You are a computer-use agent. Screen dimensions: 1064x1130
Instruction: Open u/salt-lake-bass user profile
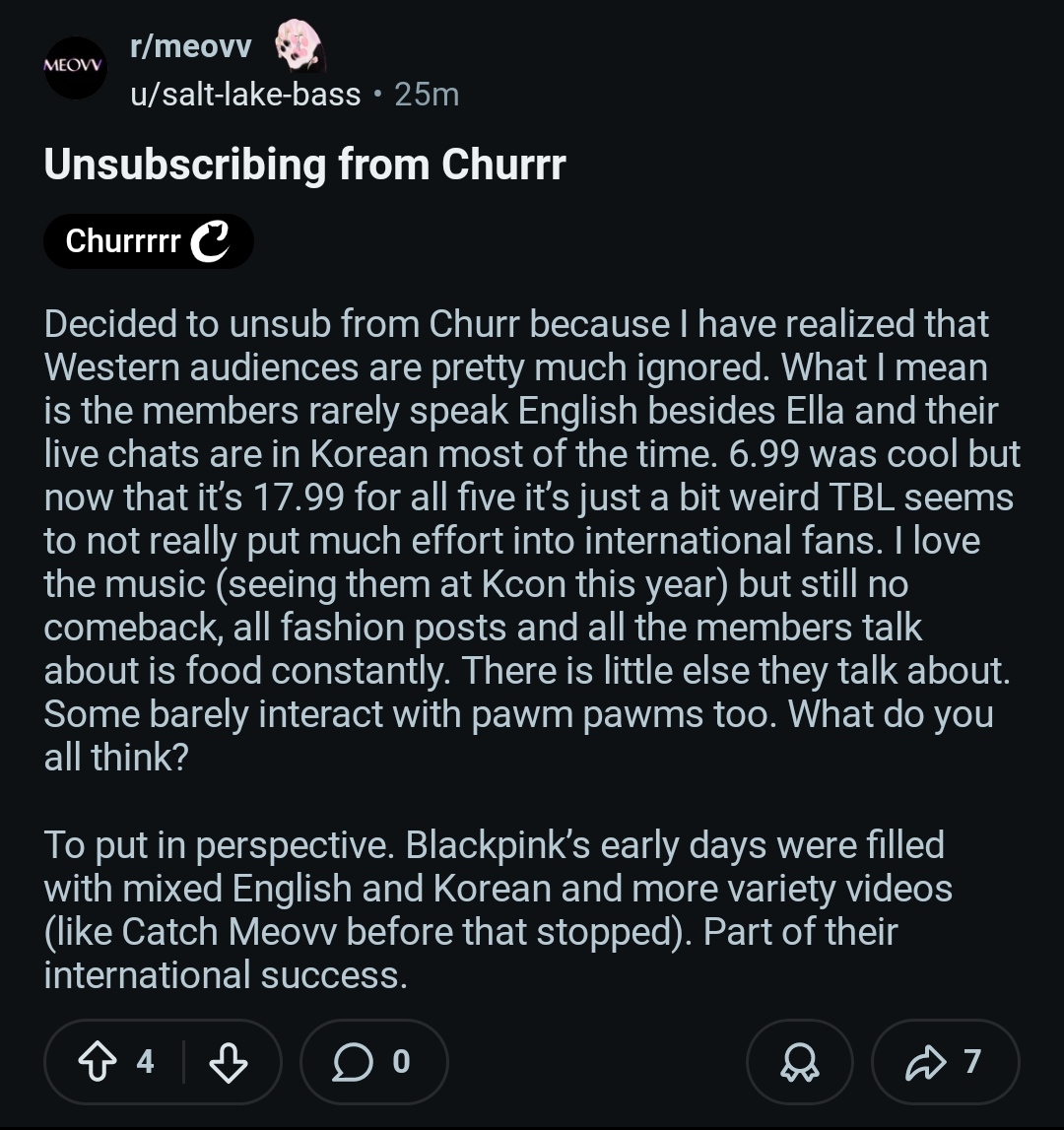point(245,95)
